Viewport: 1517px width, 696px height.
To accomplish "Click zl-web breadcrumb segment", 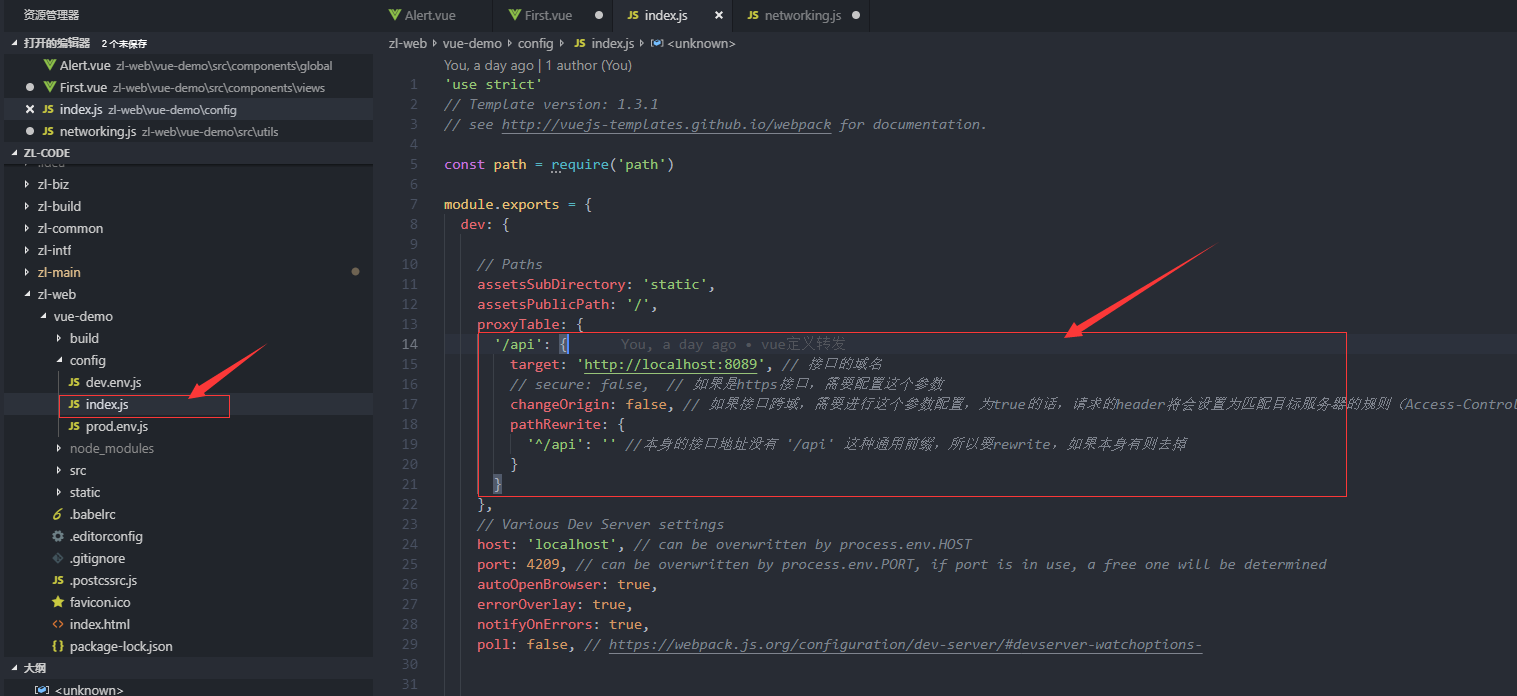I will click(408, 43).
